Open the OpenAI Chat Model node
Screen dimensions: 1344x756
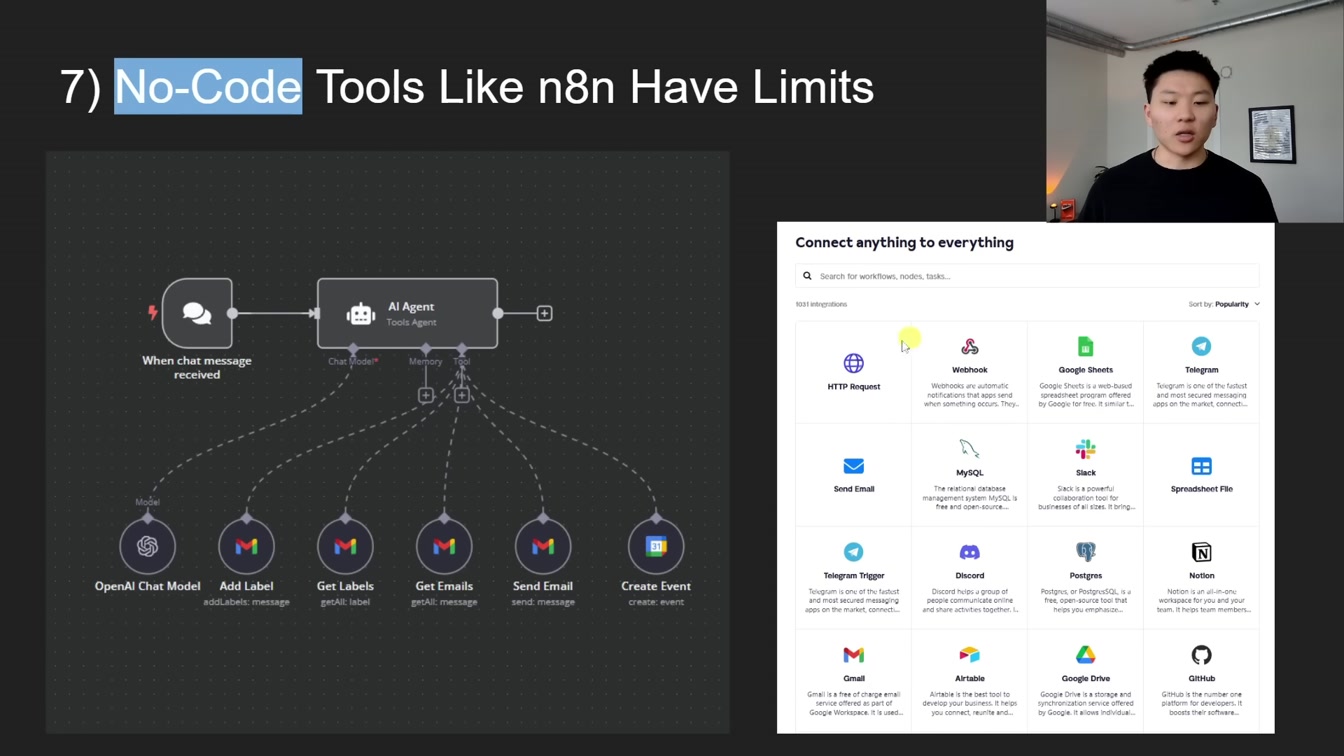(148, 546)
